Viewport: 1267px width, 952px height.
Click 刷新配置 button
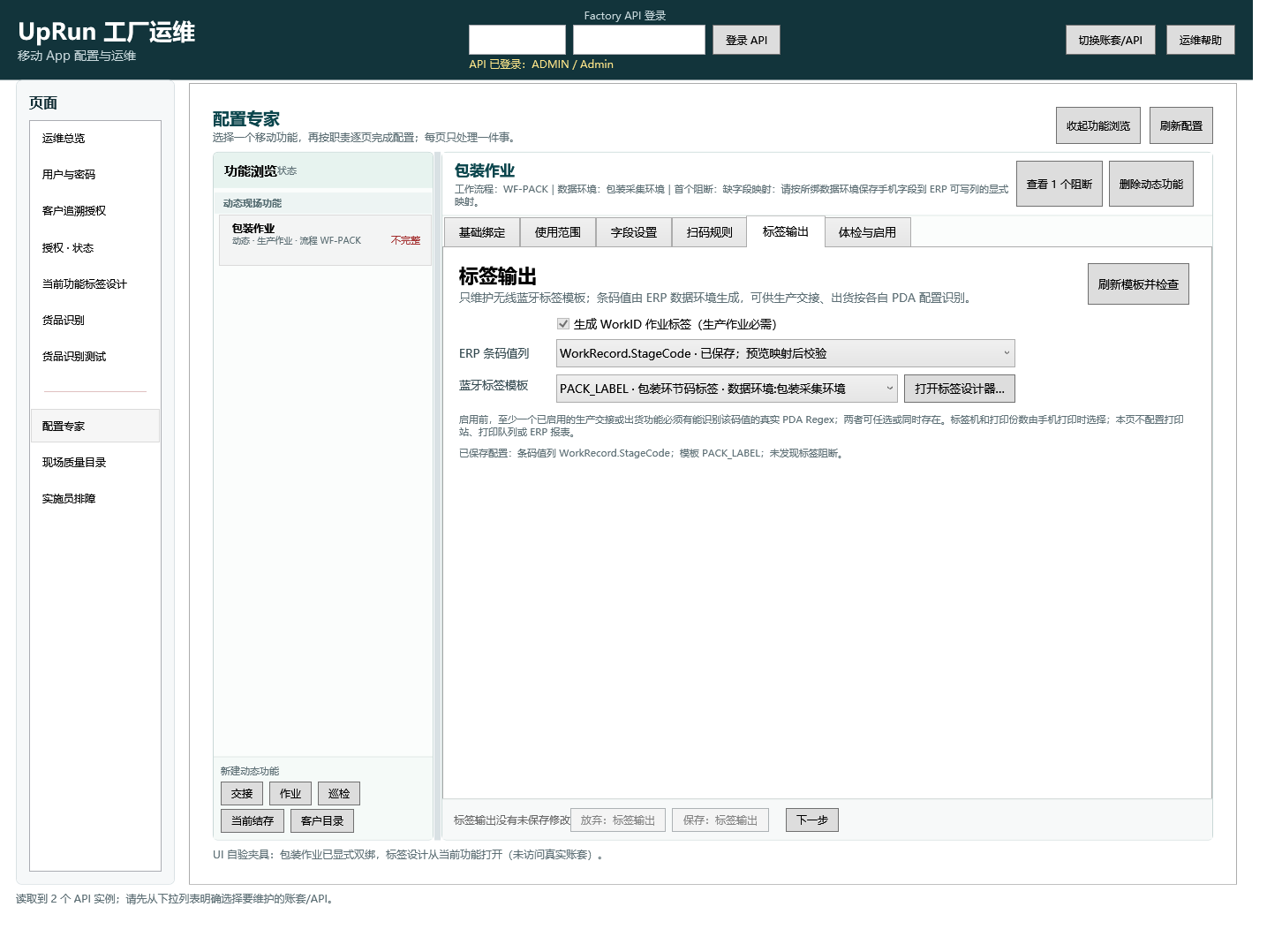[1180, 125]
